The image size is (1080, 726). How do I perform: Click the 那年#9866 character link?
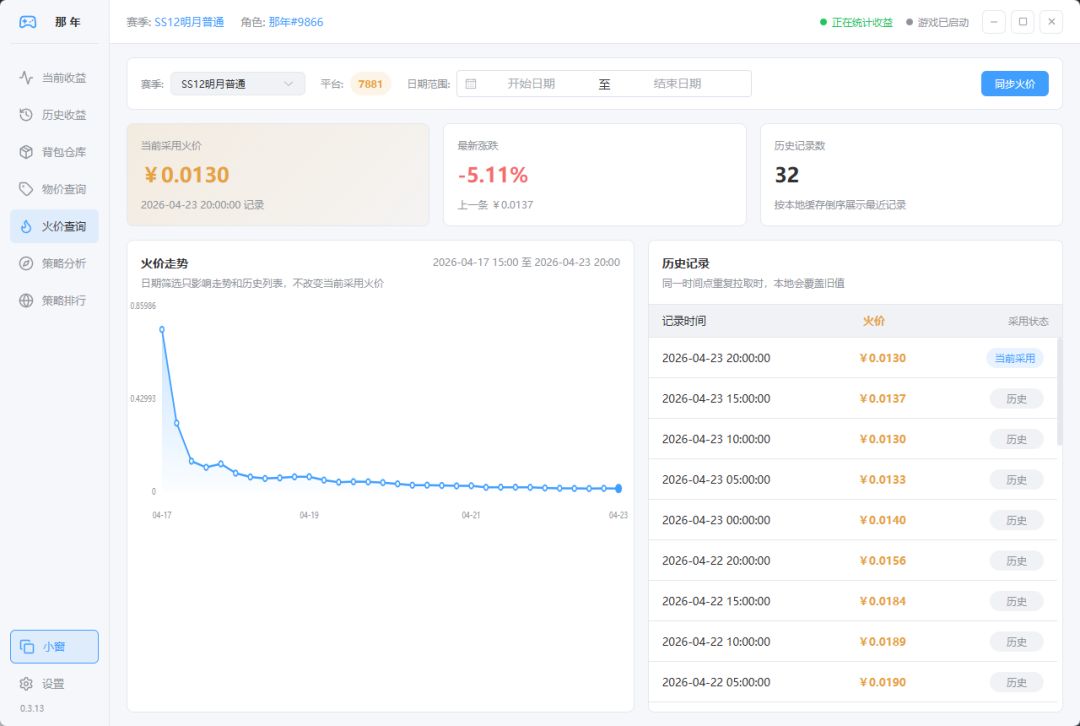(296, 22)
